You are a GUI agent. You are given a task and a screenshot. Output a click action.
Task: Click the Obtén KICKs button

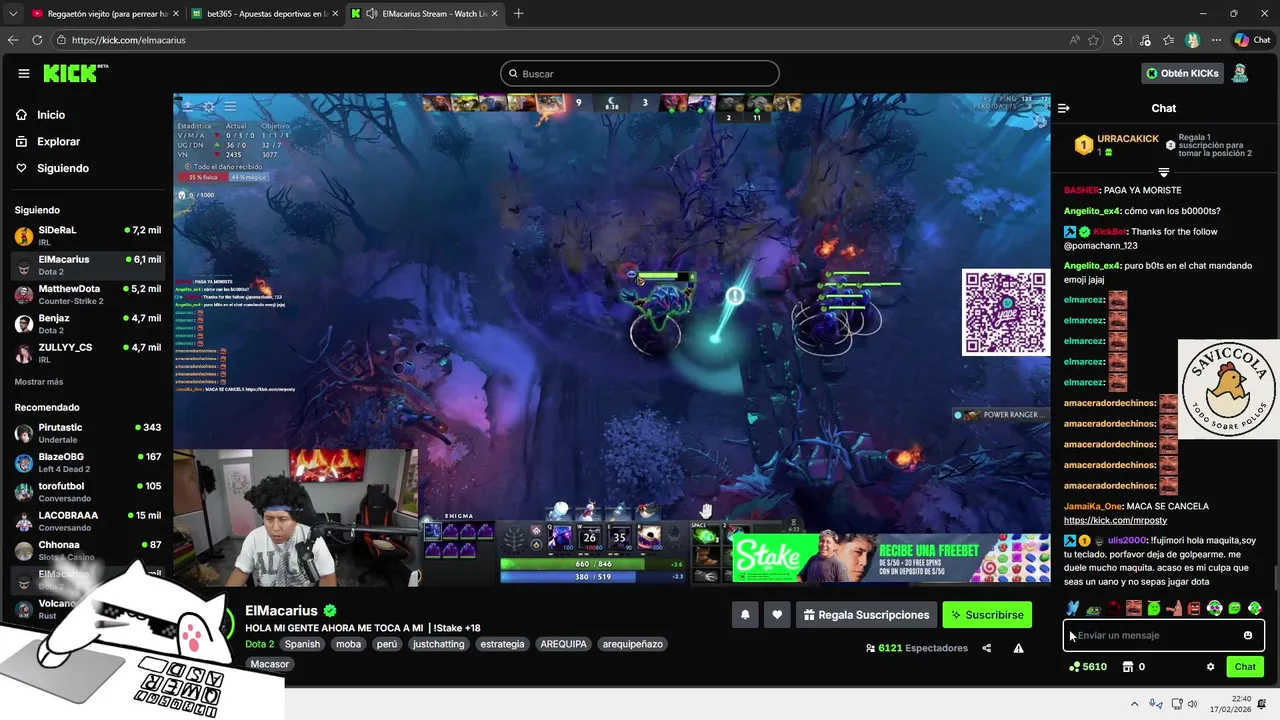(x=1182, y=73)
